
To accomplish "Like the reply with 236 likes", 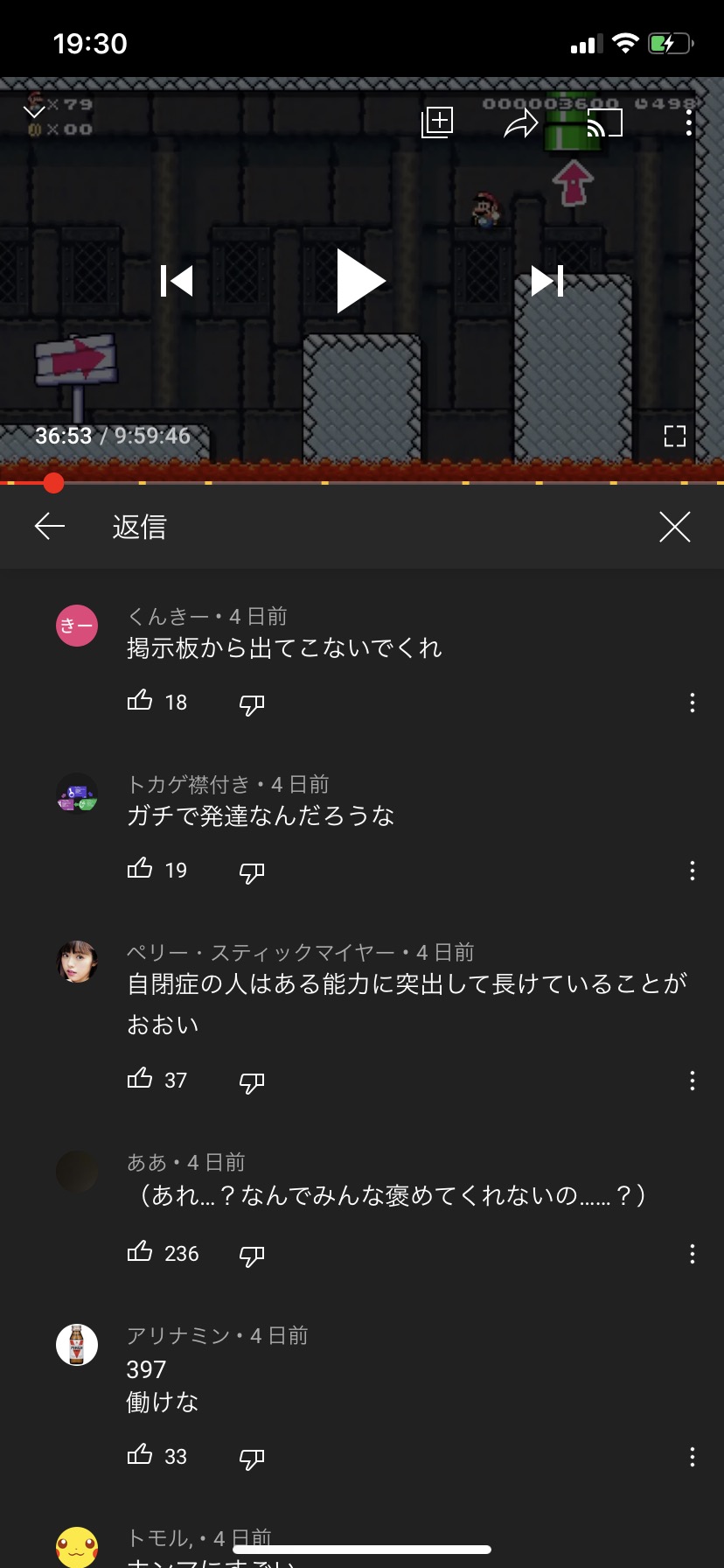I will click(140, 1252).
